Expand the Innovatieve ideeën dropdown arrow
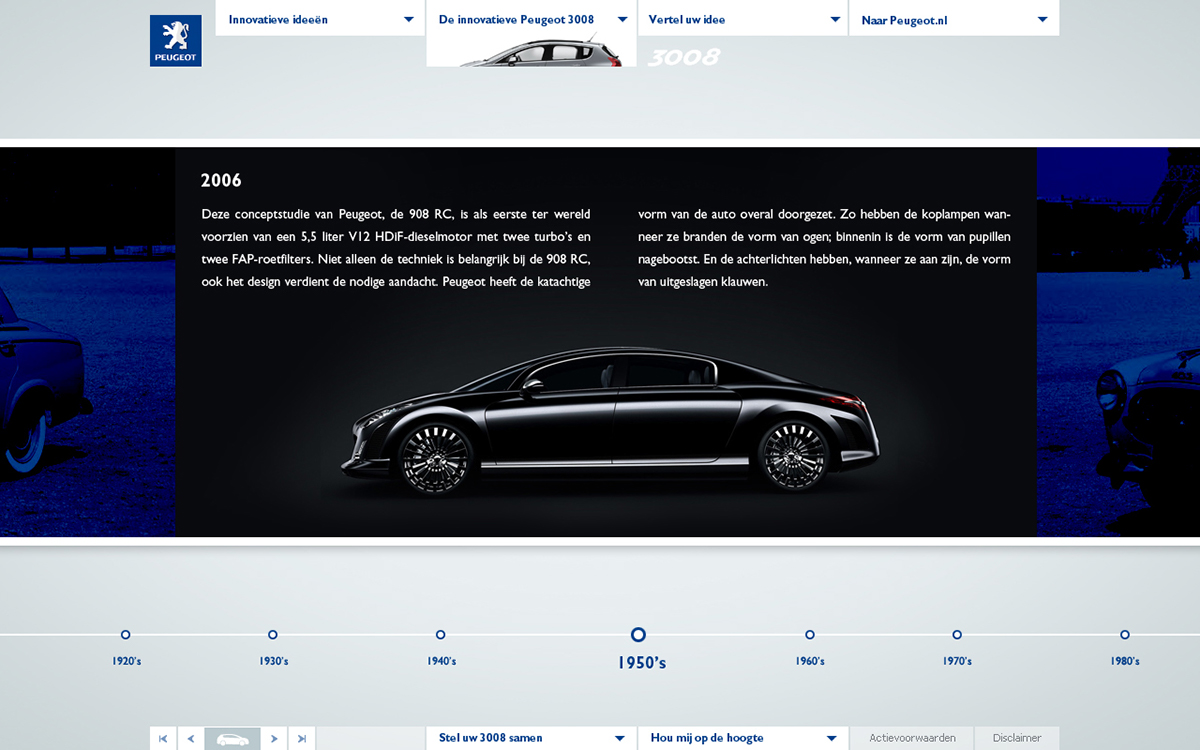 409,19
